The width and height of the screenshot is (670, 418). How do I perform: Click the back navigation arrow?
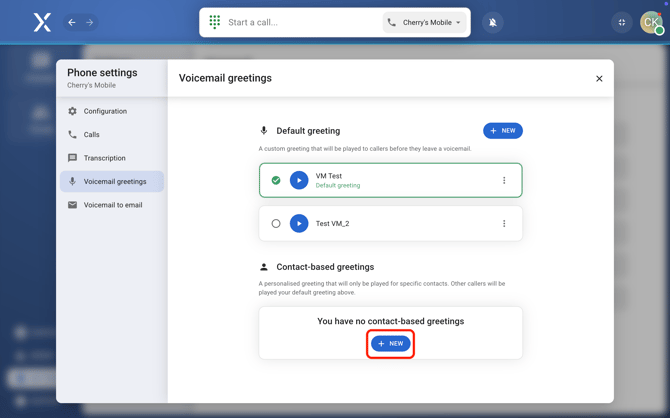point(72,22)
